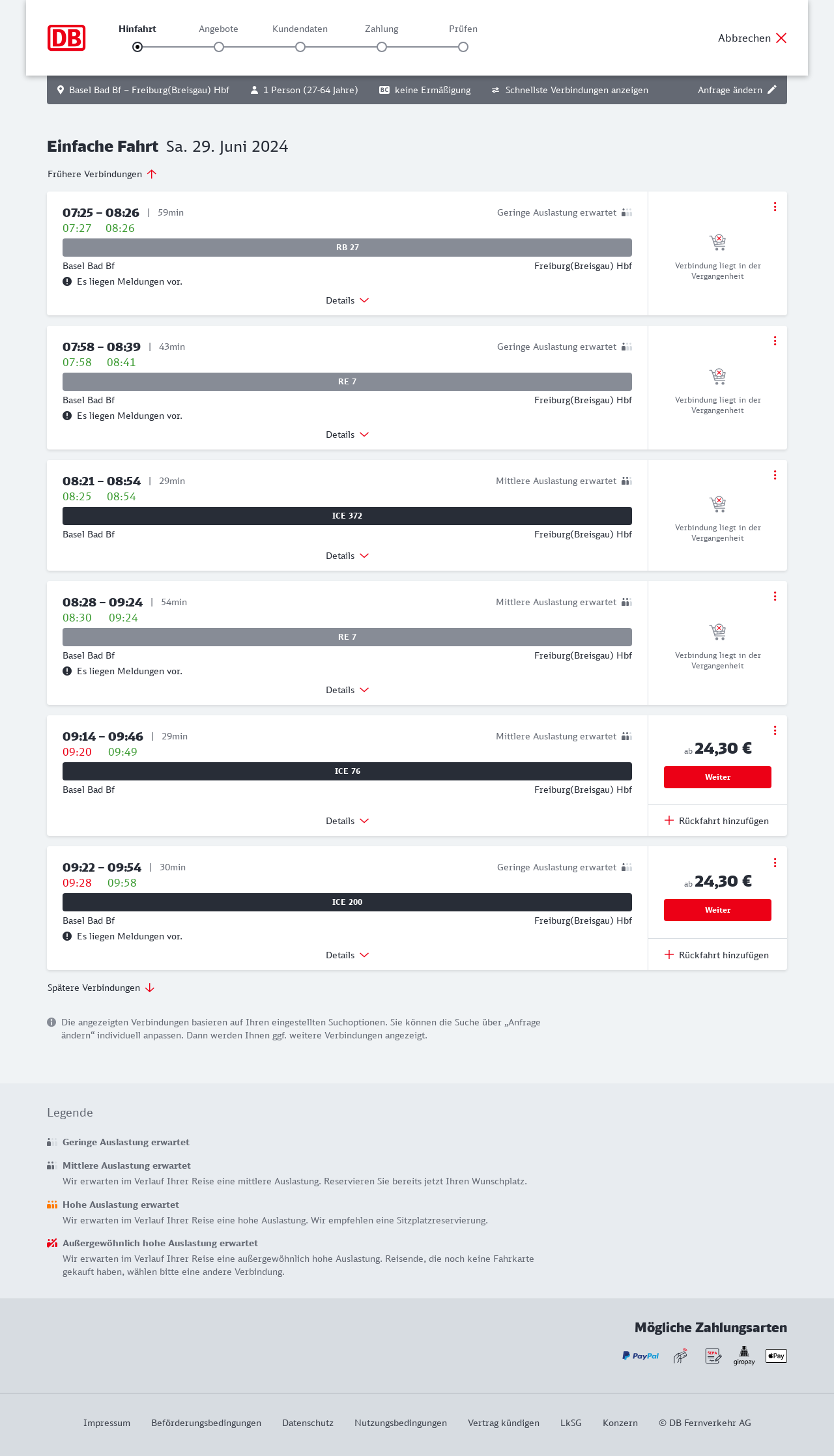Click the pencil icon beside Anfrage ändern
Screen dimensions: 834x1456
pos(772,90)
